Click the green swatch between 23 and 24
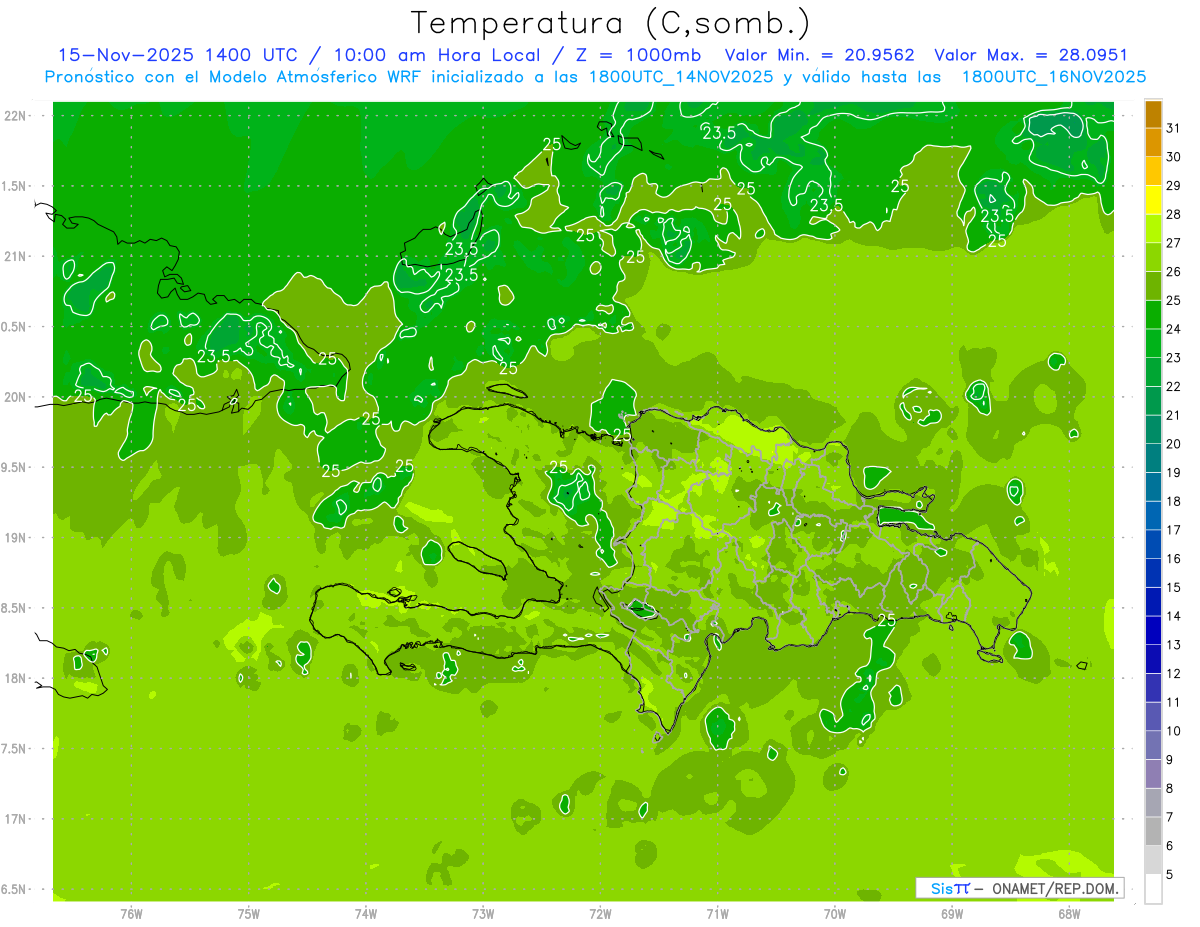Image resolution: width=1200 pixels, height=927 pixels. click(x=1153, y=344)
